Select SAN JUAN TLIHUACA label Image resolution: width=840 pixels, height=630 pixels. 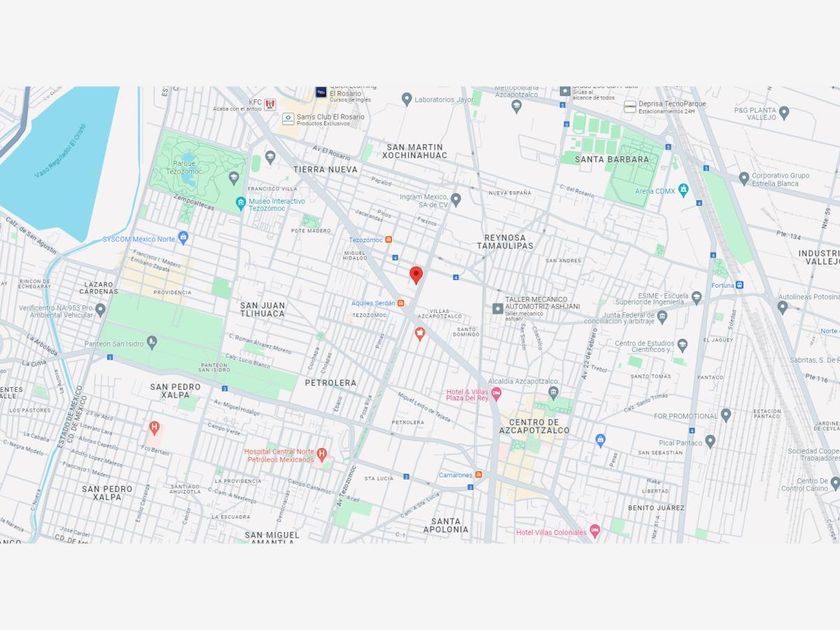262,309
